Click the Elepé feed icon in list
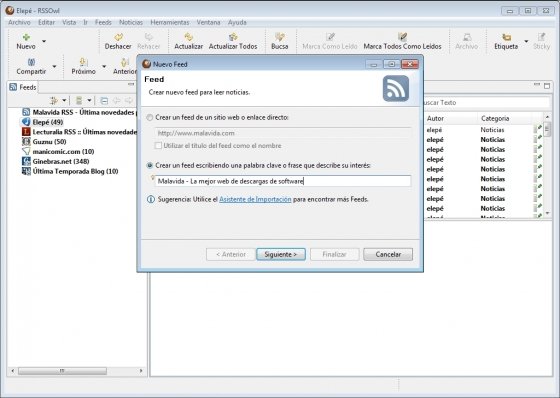 [x=26, y=122]
